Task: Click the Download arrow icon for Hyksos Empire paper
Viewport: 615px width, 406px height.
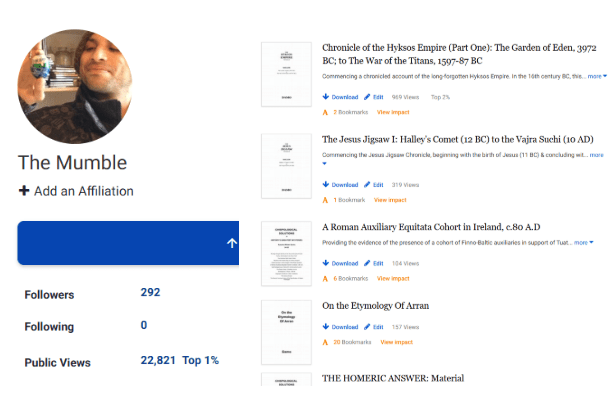Action: [x=325, y=97]
